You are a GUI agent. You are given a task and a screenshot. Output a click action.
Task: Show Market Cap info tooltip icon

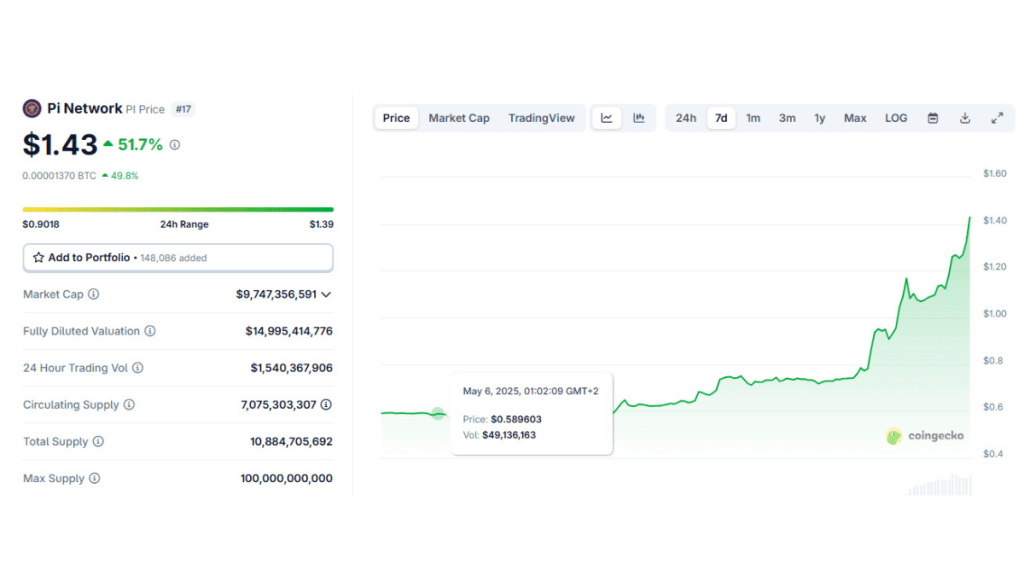point(94,295)
